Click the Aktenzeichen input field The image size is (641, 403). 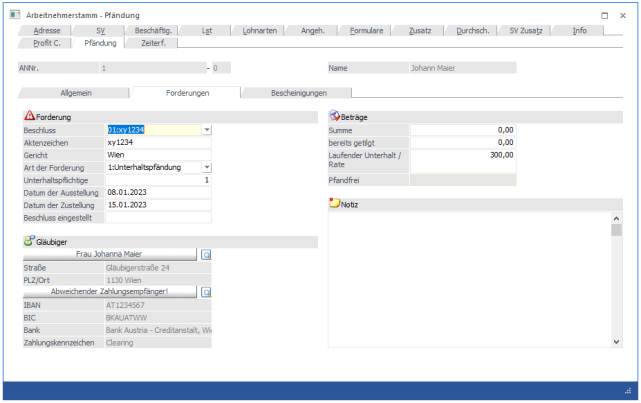157,142
